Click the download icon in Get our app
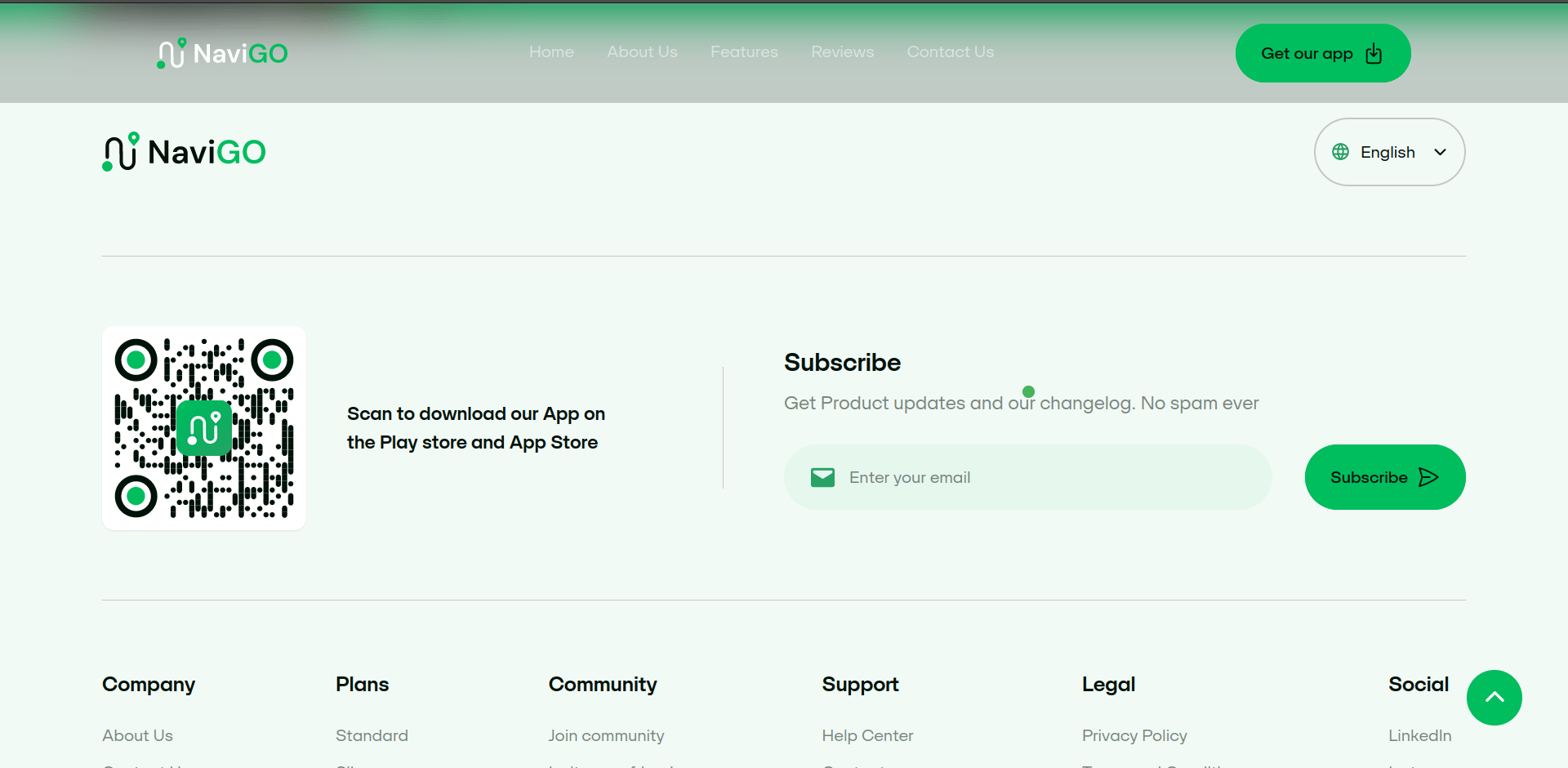 click(1374, 53)
